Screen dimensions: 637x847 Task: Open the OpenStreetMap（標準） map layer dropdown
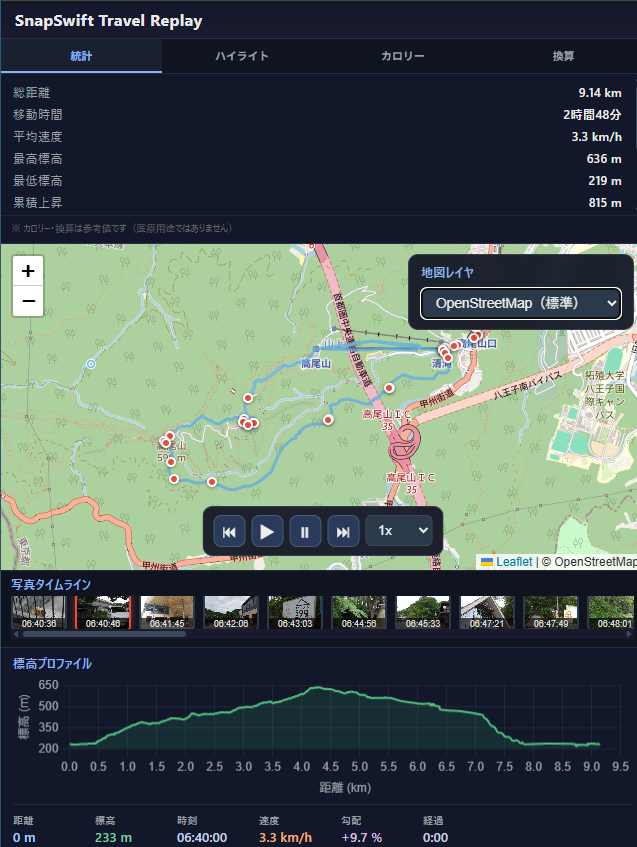(521, 303)
